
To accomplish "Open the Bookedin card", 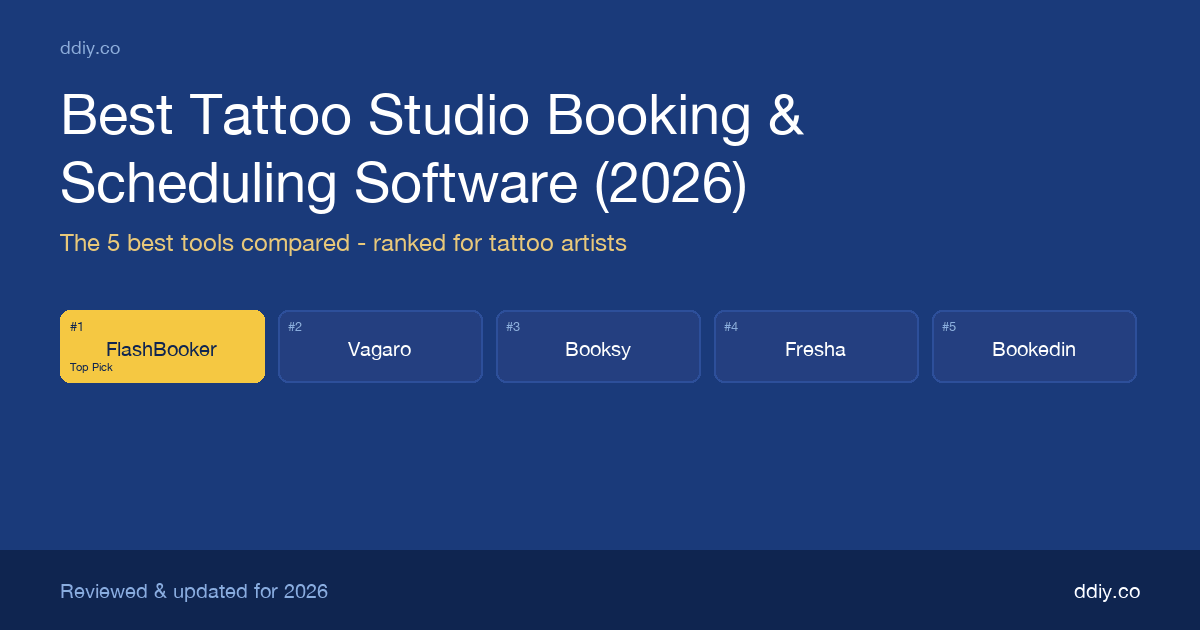I will pos(1034,346).
